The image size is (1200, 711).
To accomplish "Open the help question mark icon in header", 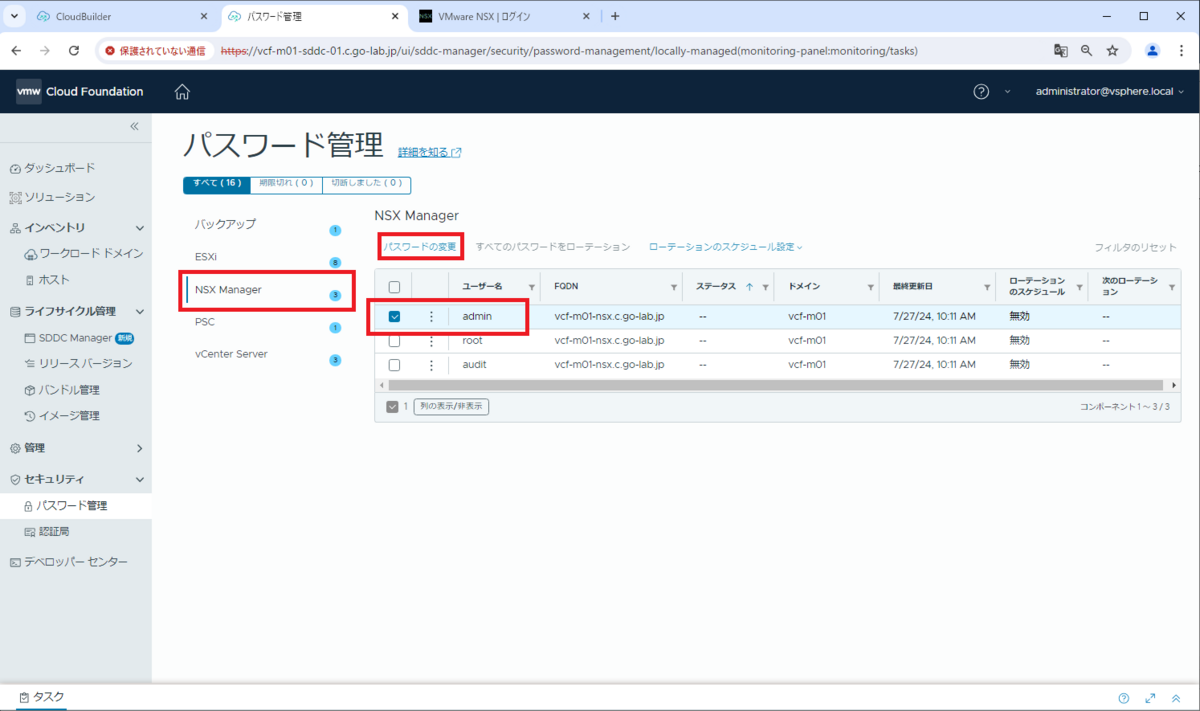I will pyautogui.click(x=981, y=91).
